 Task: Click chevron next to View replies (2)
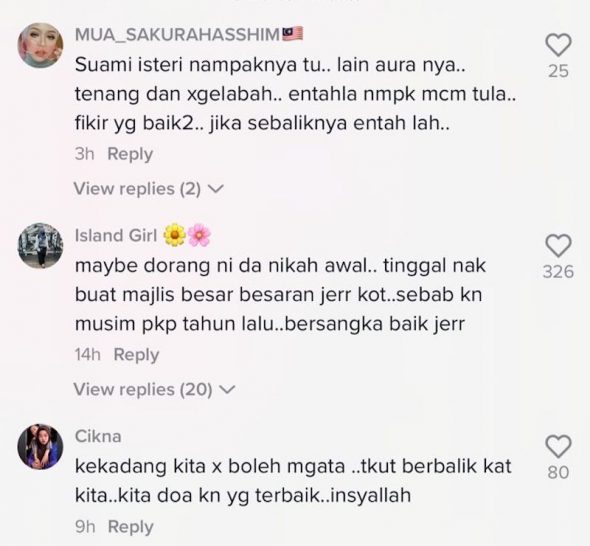click(216, 189)
